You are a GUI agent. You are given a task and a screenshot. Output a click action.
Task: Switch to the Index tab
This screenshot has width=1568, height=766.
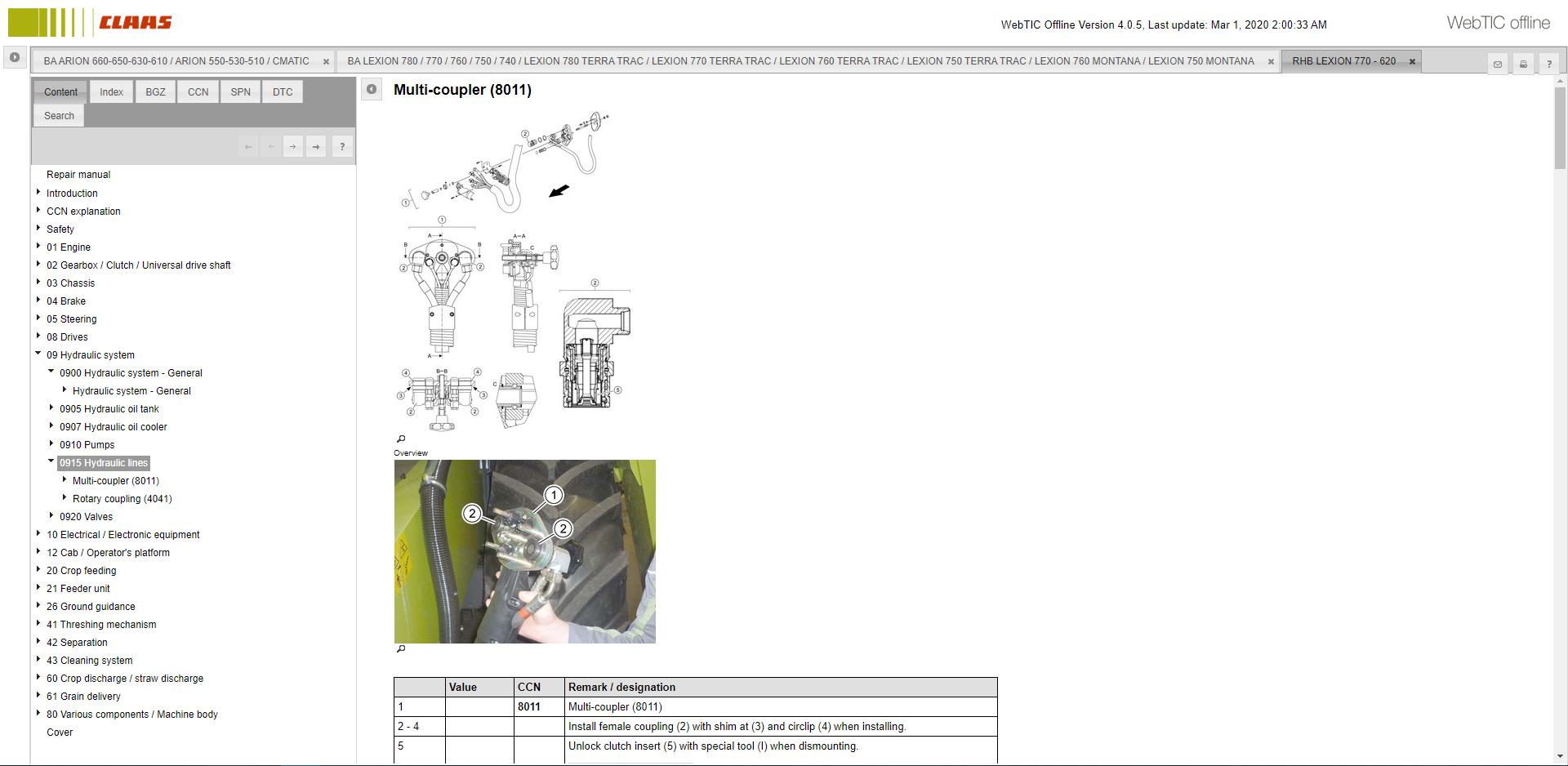111,91
